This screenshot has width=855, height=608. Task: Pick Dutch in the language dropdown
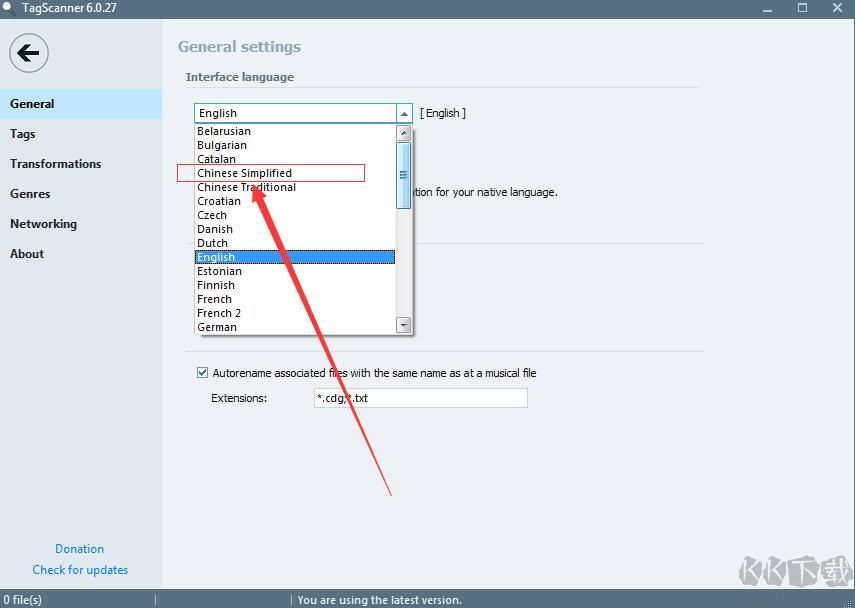click(x=295, y=243)
